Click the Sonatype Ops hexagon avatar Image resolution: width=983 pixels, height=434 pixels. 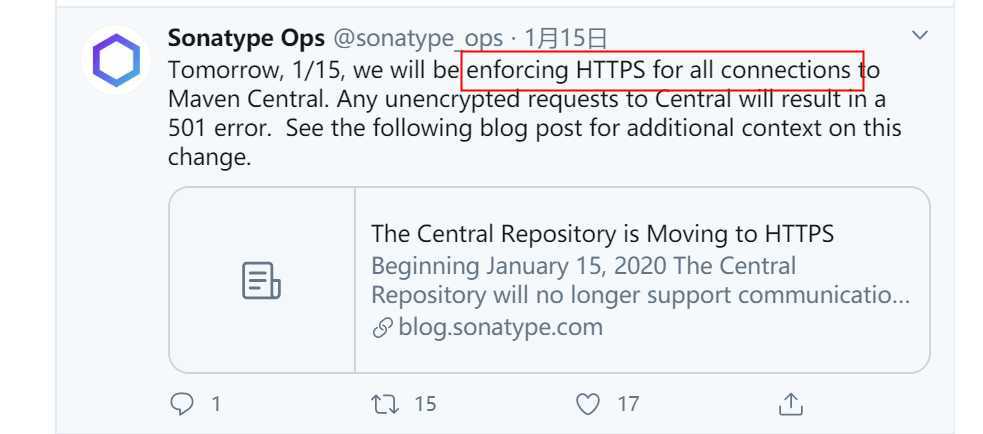click(x=116, y=61)
